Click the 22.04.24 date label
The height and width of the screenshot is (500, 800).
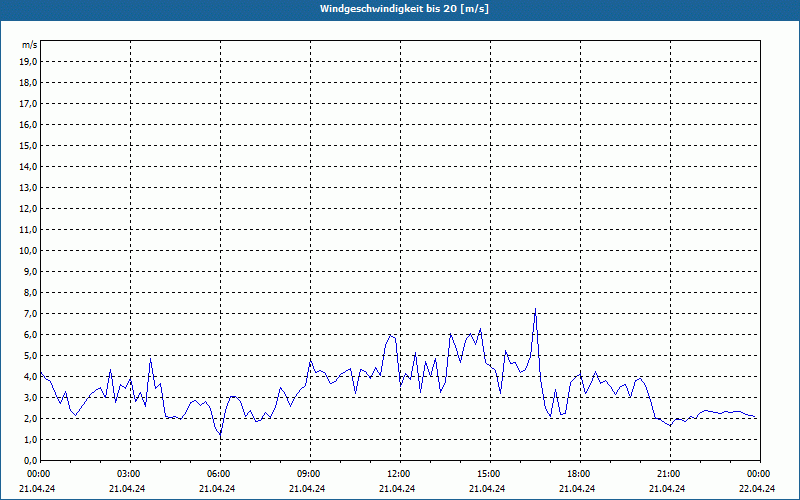click(757, 488)
